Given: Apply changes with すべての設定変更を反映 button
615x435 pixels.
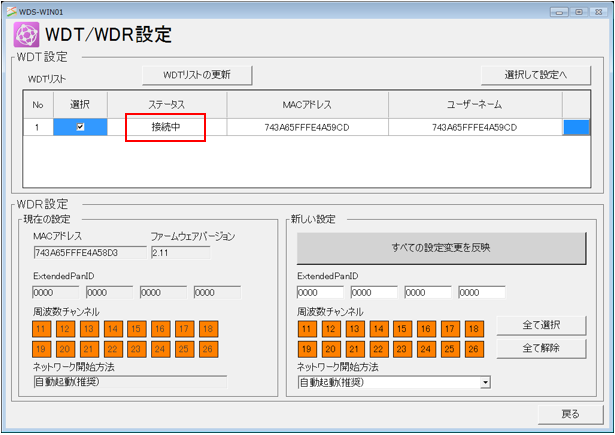Looking at the screenshot, I should pyautogui.click(x=440, y=248).
